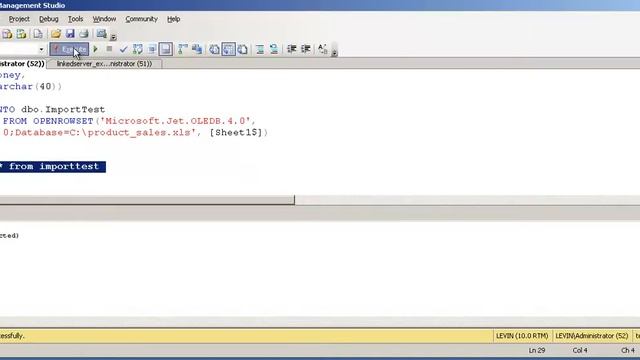Switch output to Results to Text
This screenshot has height=360, width=640.
214,49
